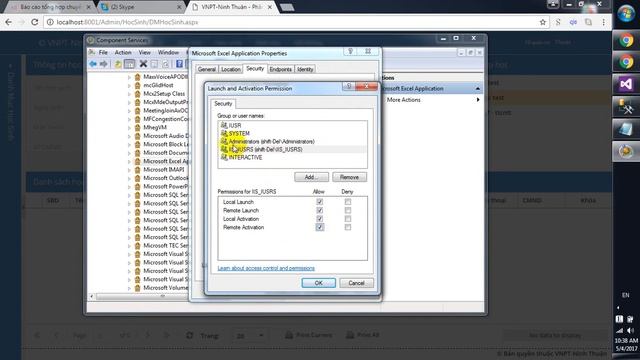Toggle Allow for Local Launch
This screenshot has width=640, height=360.
(320, 202)
